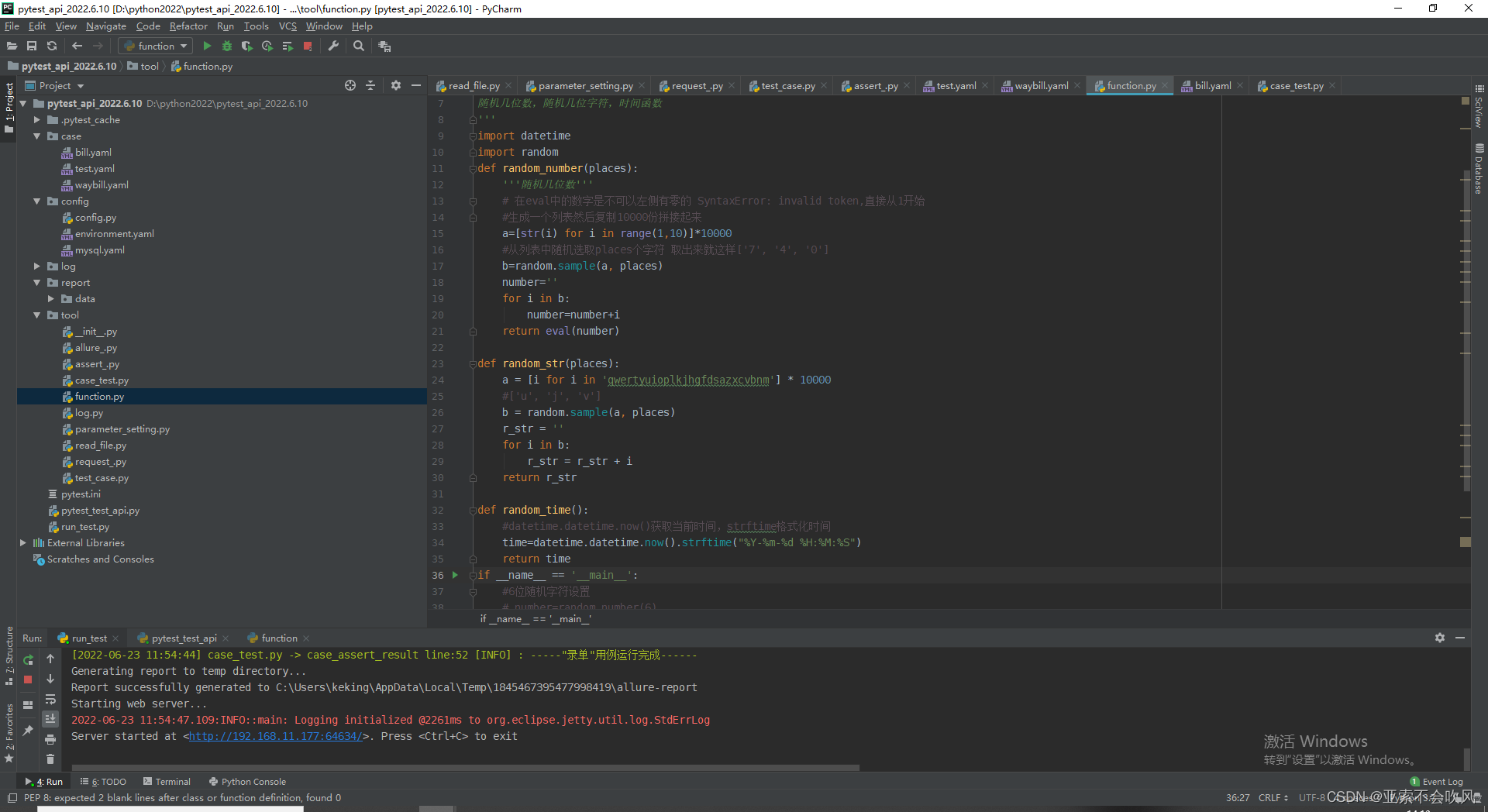Switch to the test_case.py editor tab

pyautogui.click(x=788, y=86)
